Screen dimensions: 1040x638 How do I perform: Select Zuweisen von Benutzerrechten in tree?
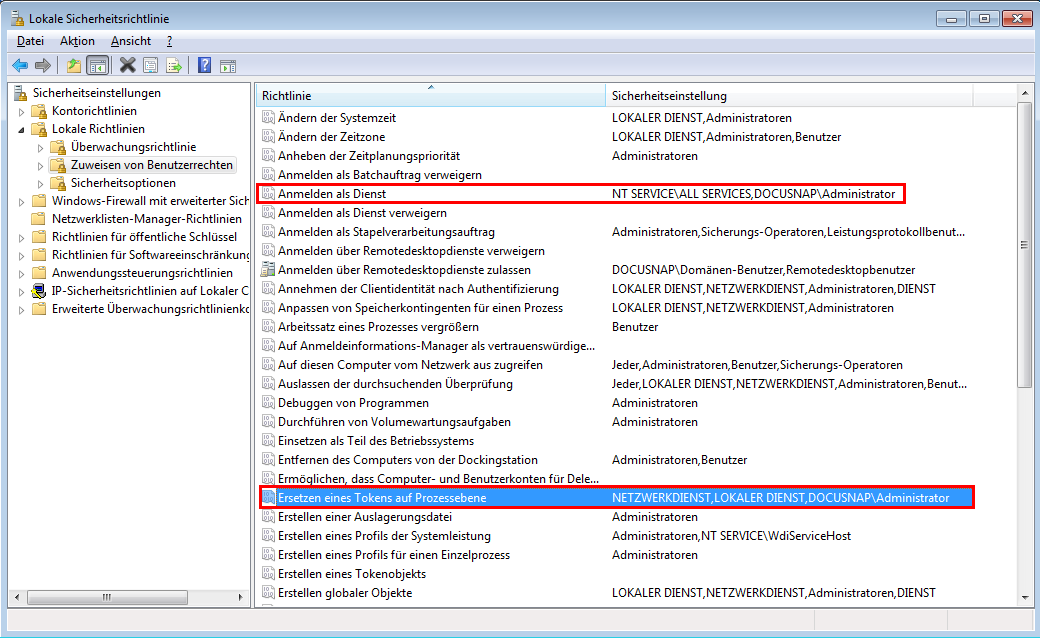[152, 164]
